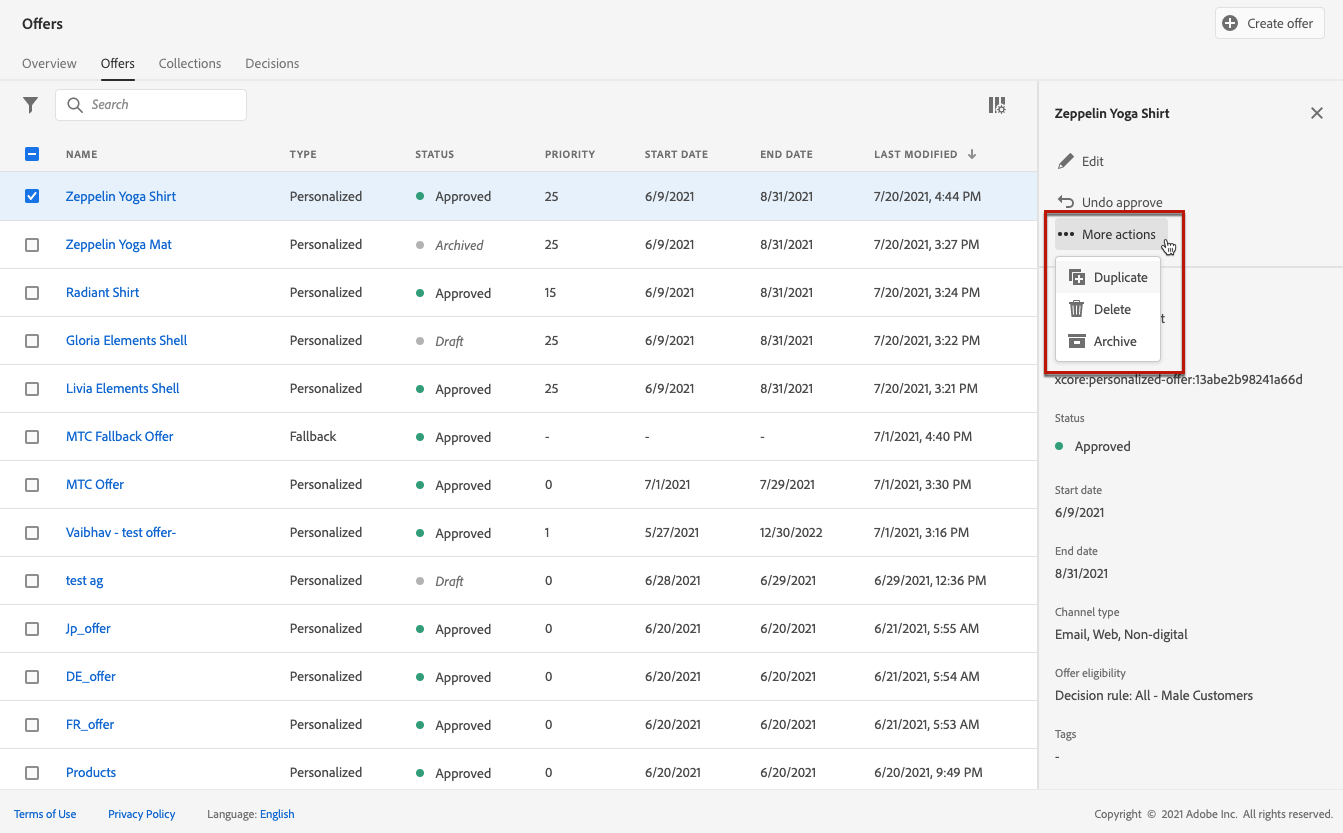Image resolution: width=1343 pixels, height=833 pixels.
Task: Switch to the Decisions tab
Action: pyautogui.click(x=272, y=63)
